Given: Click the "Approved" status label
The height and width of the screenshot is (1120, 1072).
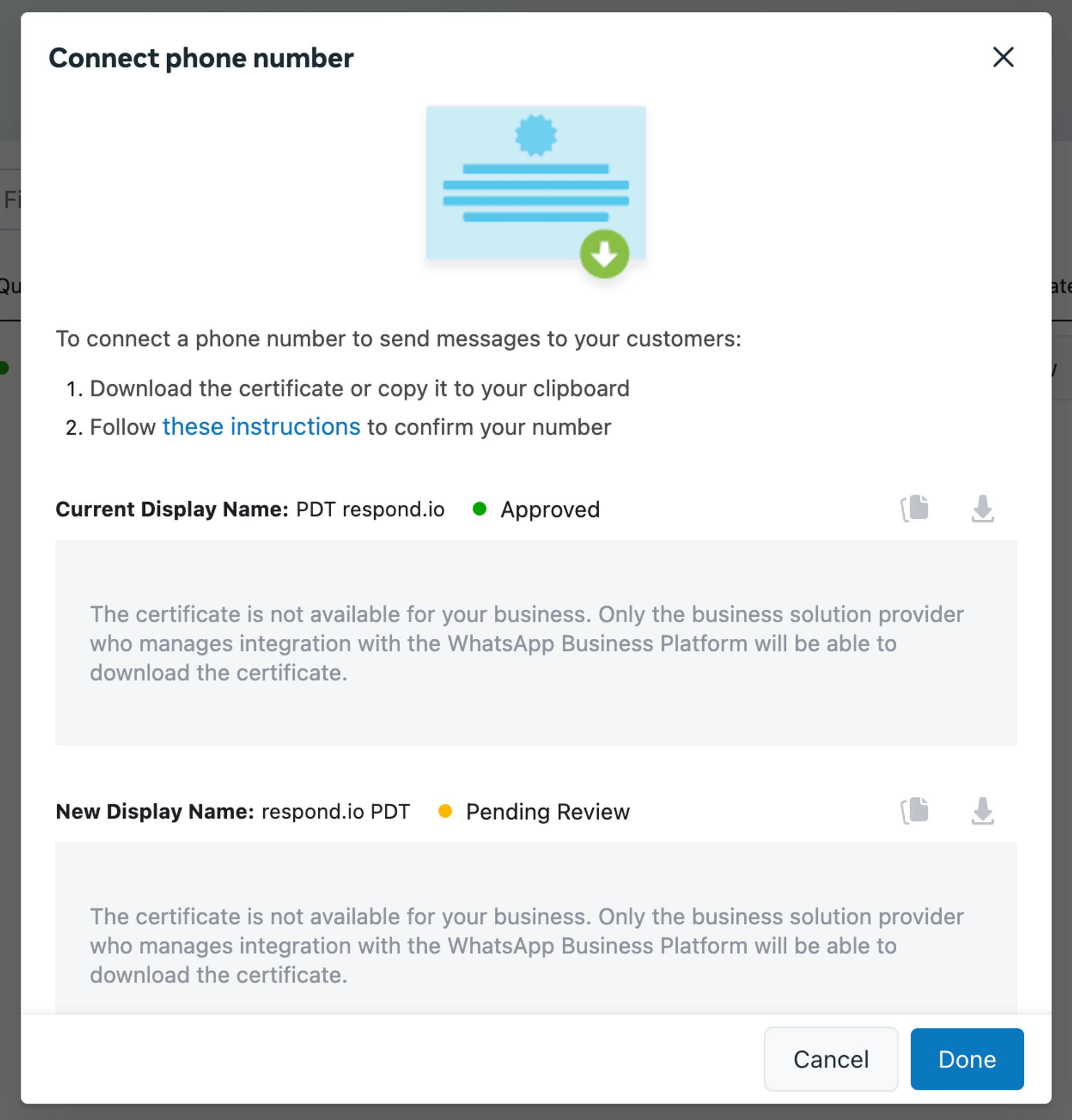Looking at the screenshot, I should [550, 509].
